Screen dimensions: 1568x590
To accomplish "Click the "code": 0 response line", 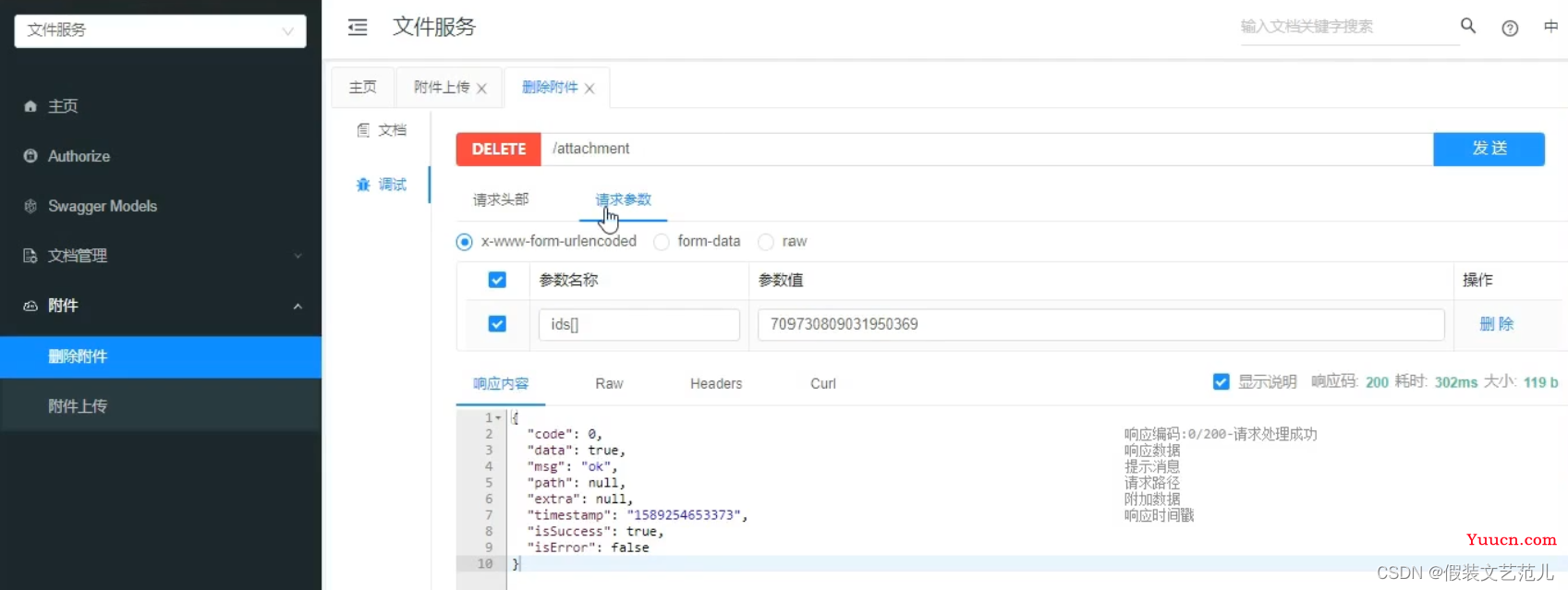I will [565, 434].
